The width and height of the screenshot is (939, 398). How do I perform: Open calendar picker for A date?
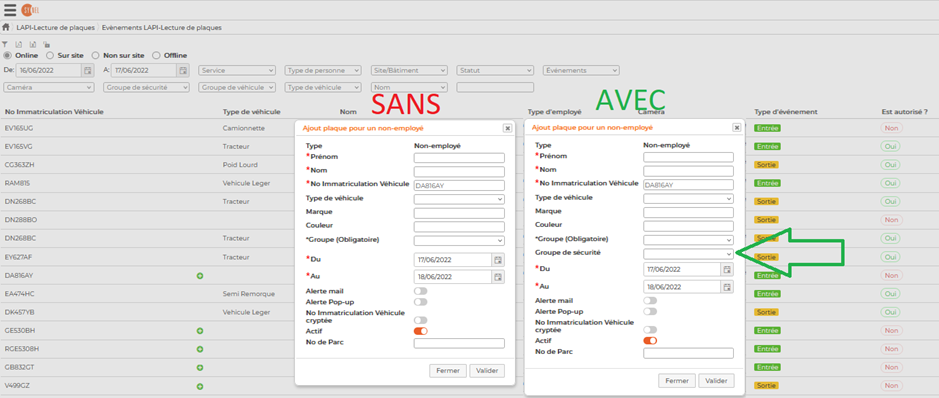pos(183,70)
